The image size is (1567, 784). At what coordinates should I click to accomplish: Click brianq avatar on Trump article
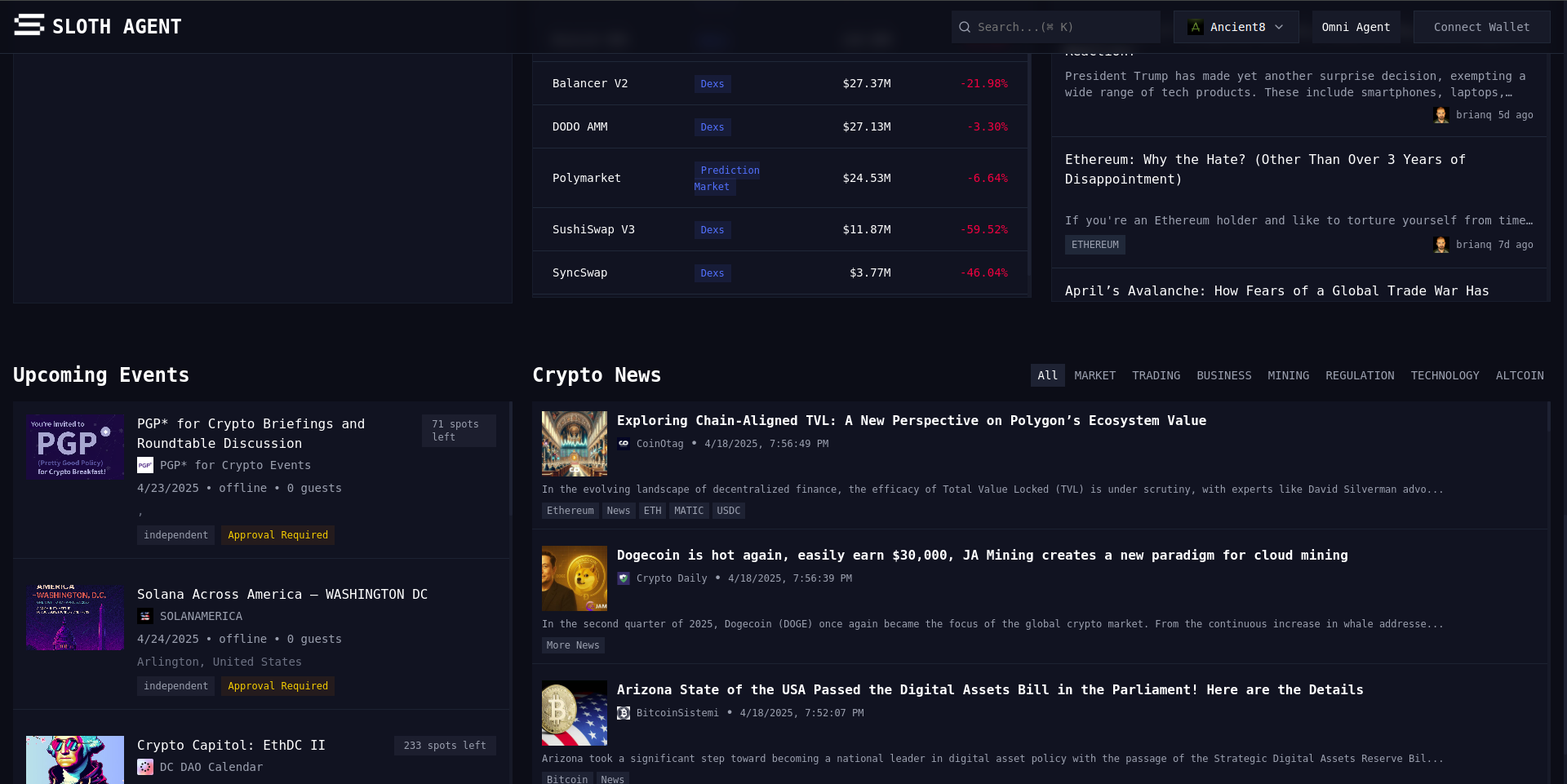(1441, 115)
